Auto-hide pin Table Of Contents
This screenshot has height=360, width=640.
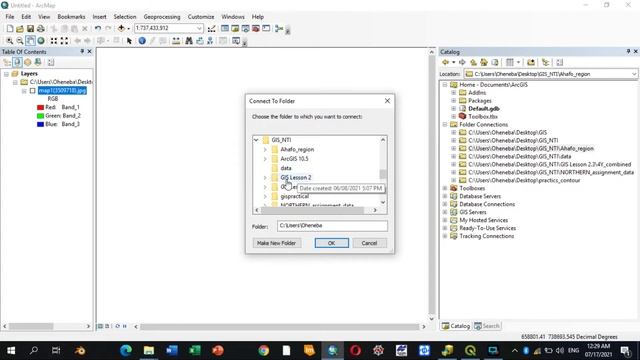pos(82,51)
